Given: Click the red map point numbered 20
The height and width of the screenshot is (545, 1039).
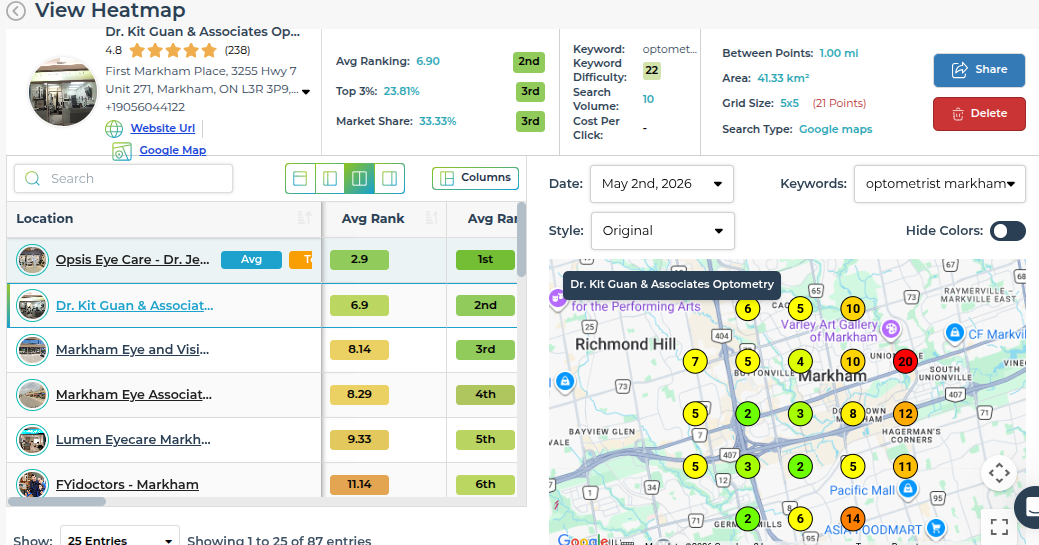Looking at the screenshot, I should click(905, 361).
